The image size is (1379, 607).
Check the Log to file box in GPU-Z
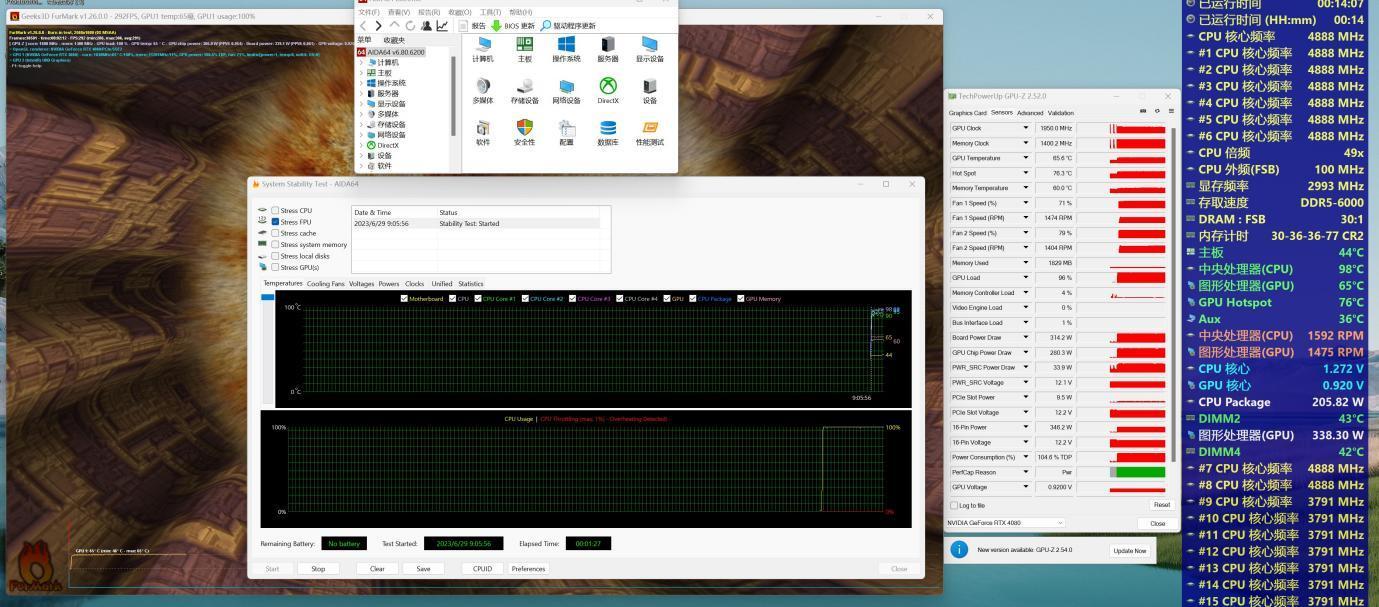pyautogui.click(x=953, y=505)
